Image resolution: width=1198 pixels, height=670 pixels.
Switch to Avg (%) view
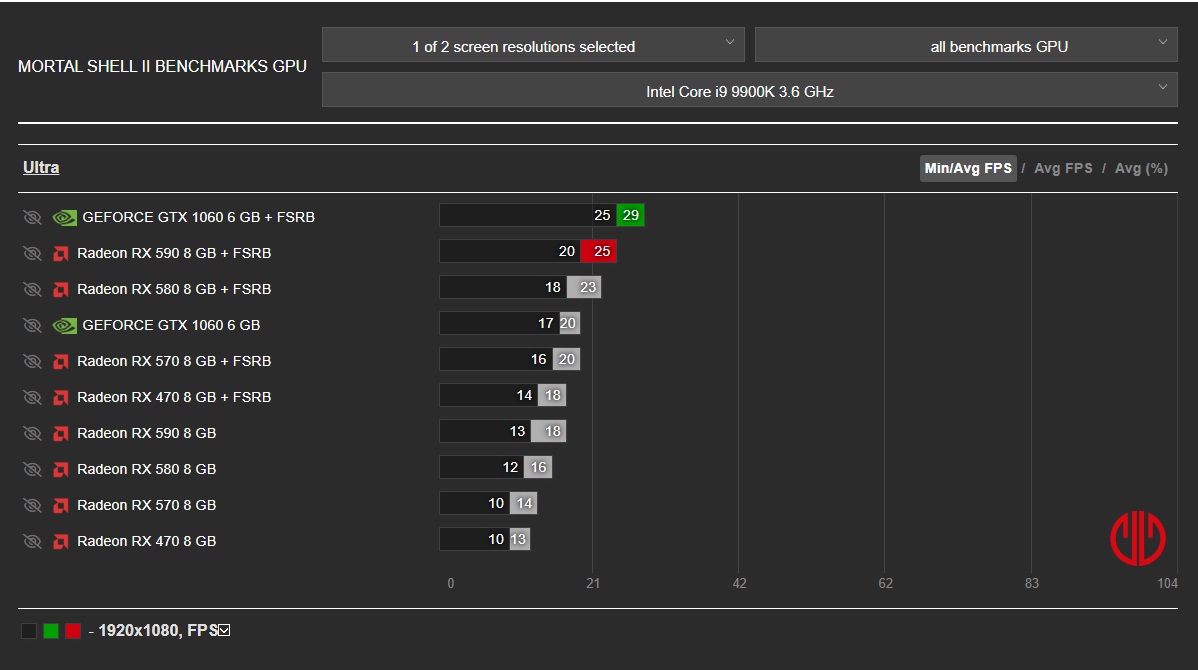[1141, 168]
